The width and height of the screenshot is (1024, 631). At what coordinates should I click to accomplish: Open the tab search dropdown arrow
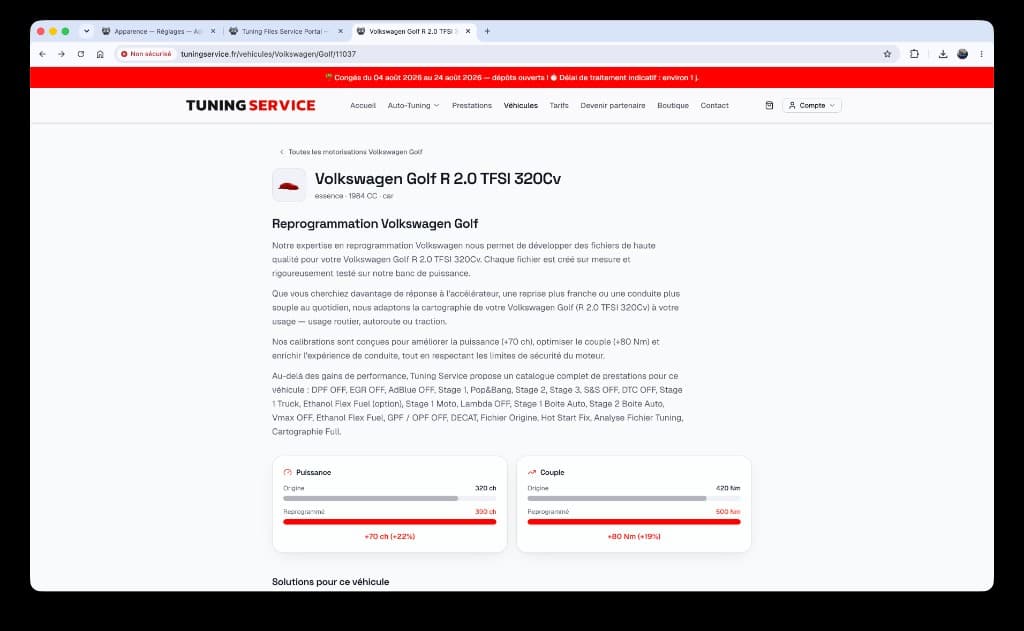coord(86,31)
